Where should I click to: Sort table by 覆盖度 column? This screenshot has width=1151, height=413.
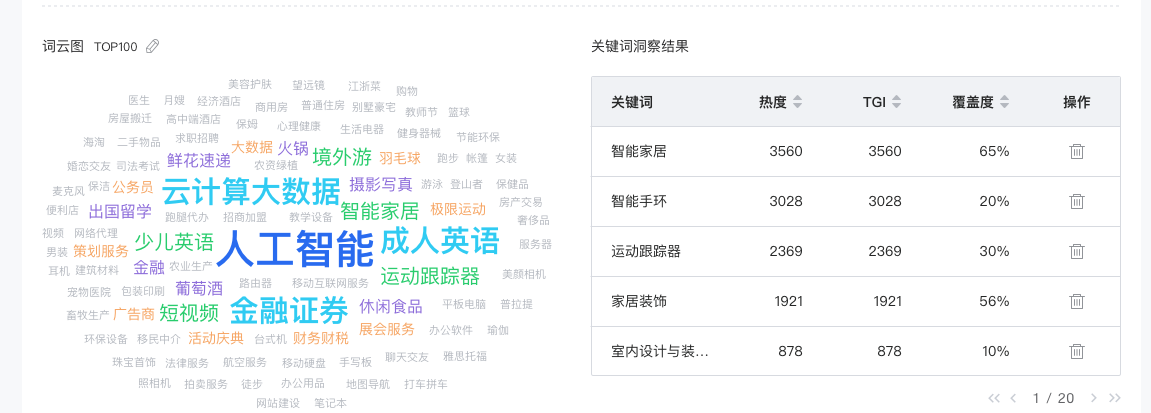coord(1004,102)
